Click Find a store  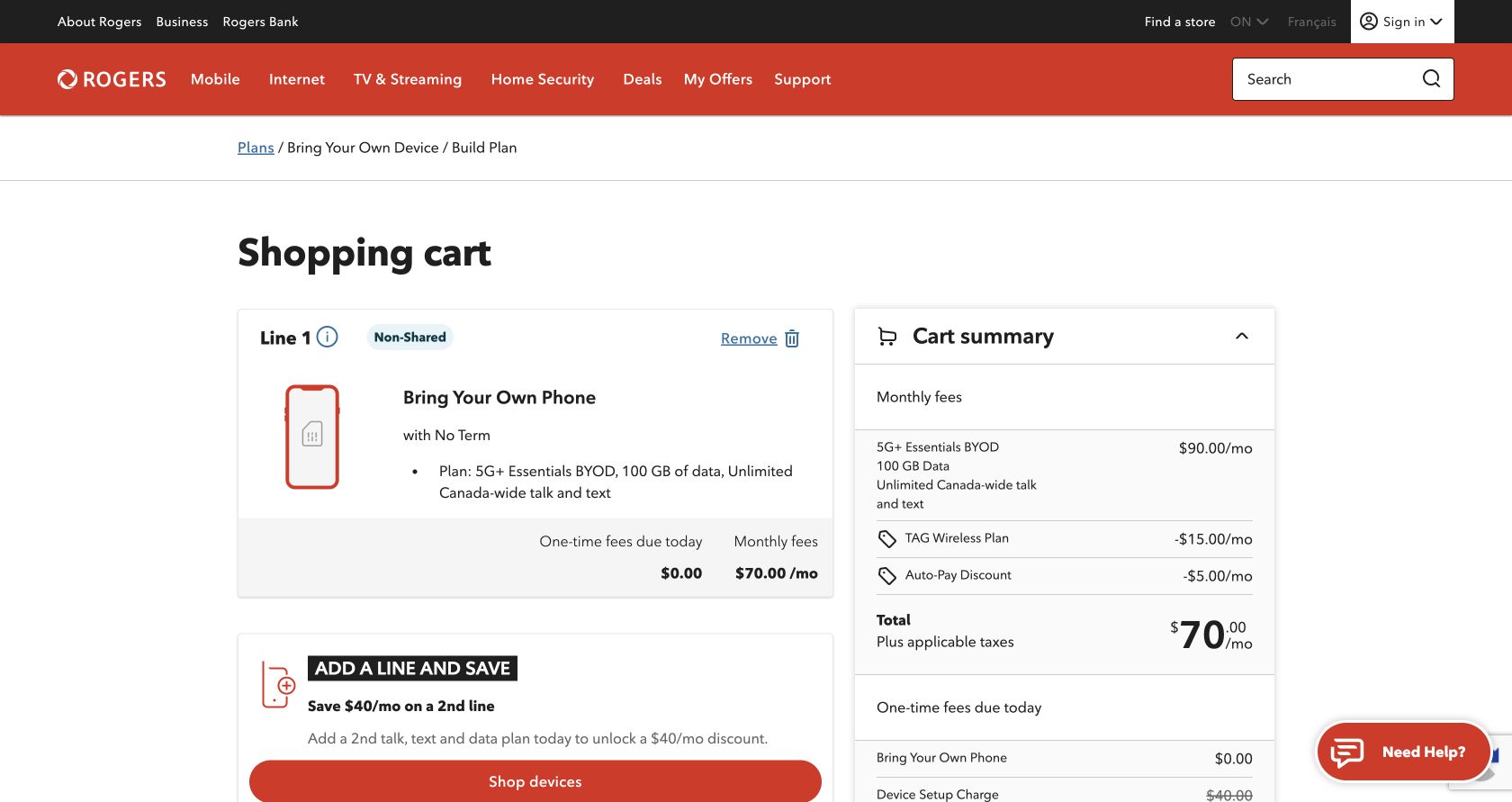1180,22
